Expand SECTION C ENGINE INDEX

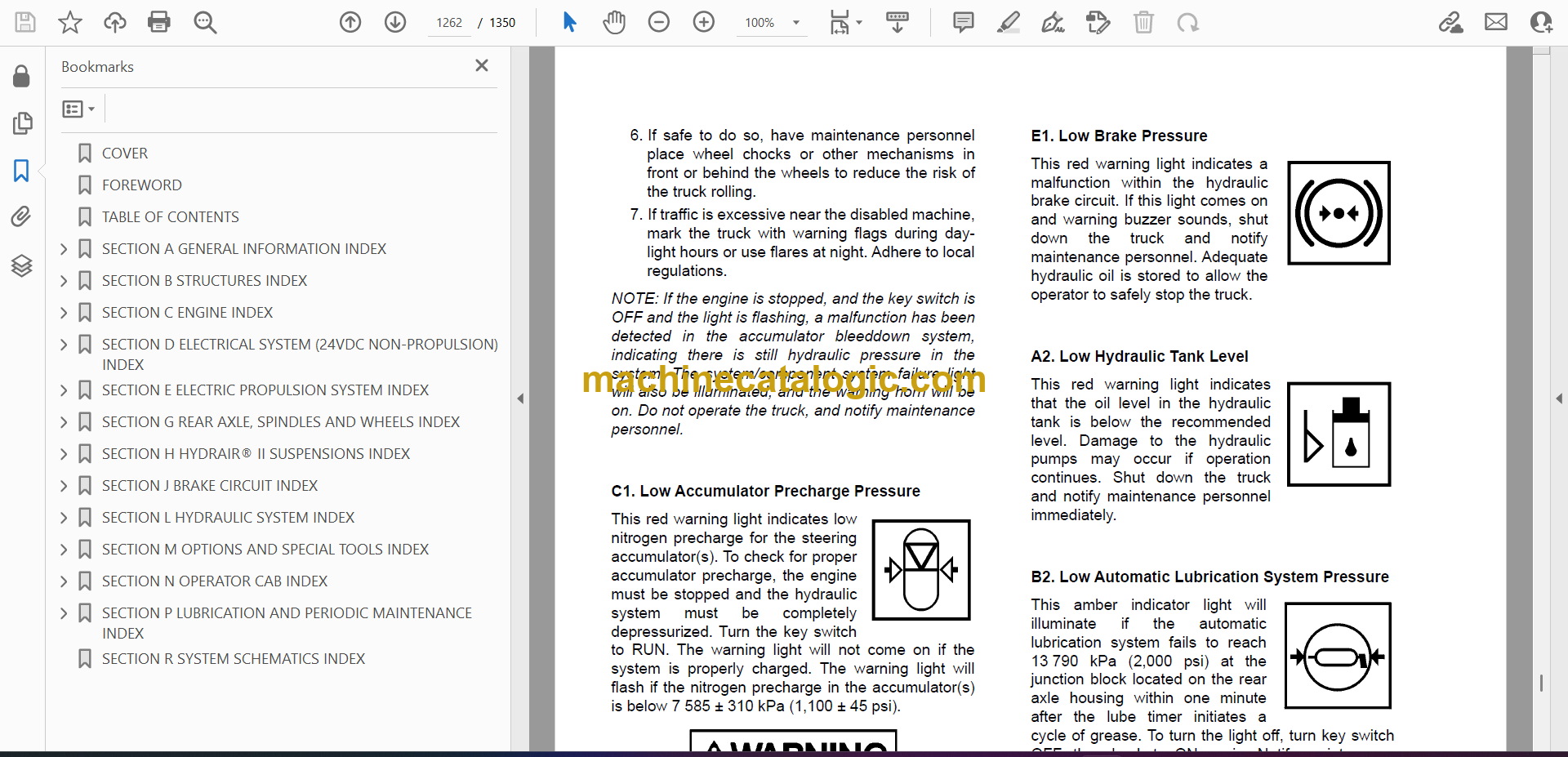[x=64, y=313]
